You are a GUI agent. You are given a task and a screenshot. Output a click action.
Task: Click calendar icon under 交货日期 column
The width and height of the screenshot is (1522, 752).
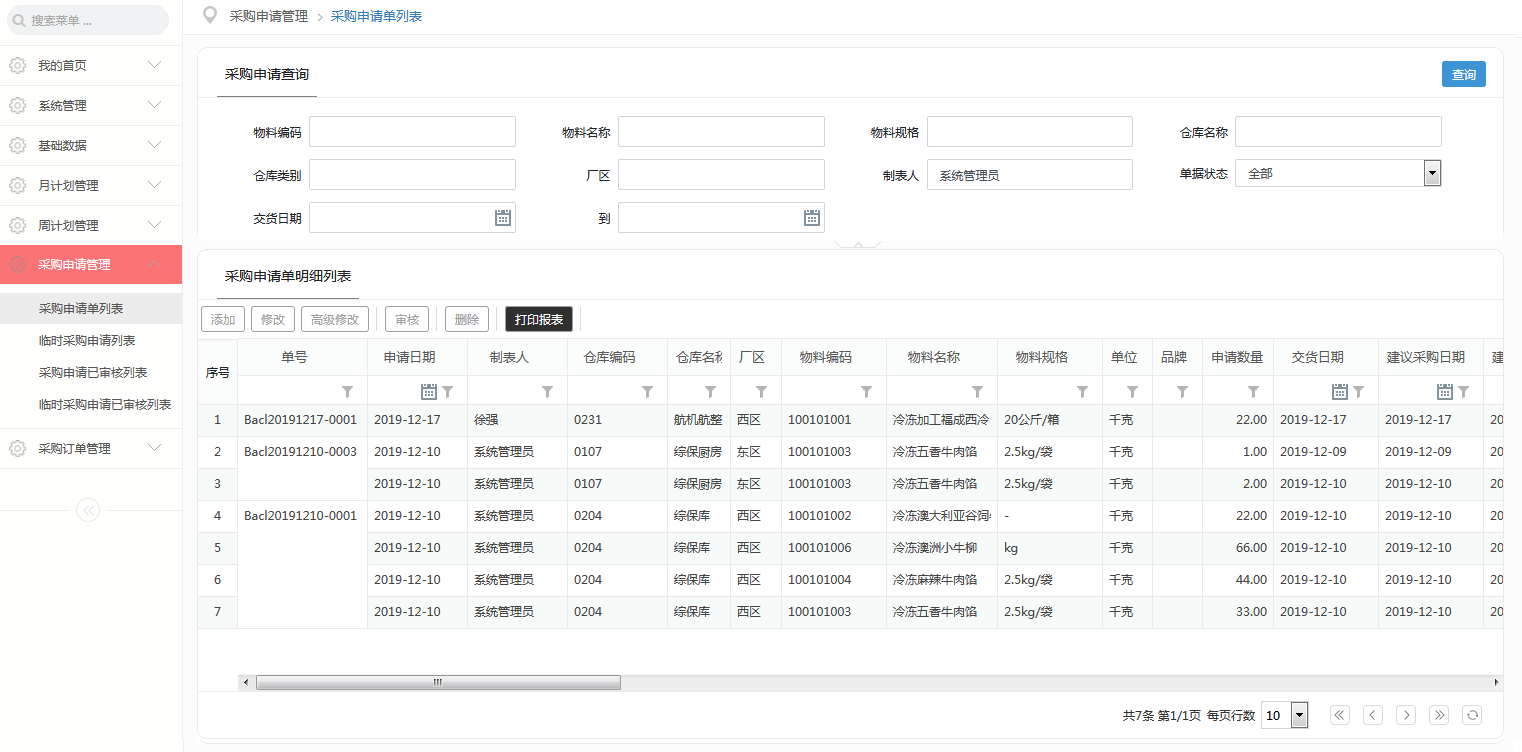[x=1340, y=391]
